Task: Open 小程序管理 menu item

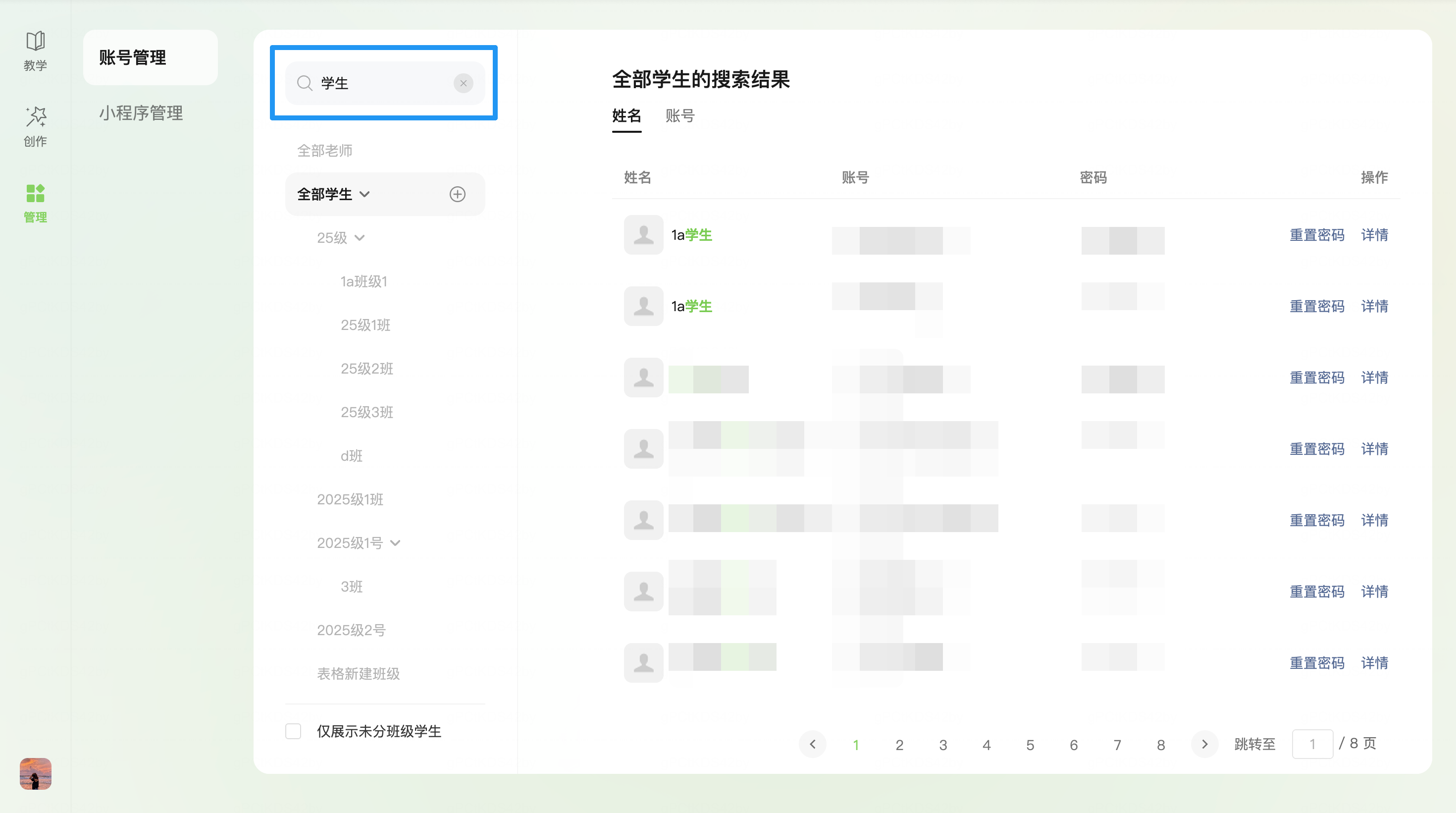Action: (141, 112)
